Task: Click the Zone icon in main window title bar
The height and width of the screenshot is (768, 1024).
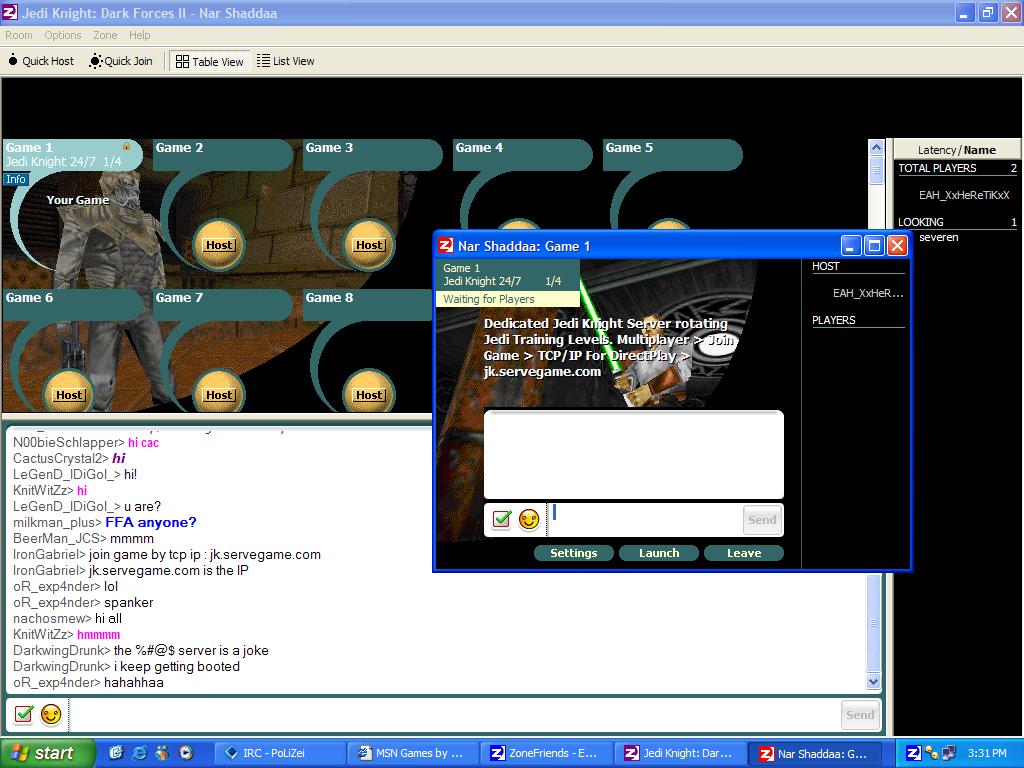Action: click(x=10, y=12)
